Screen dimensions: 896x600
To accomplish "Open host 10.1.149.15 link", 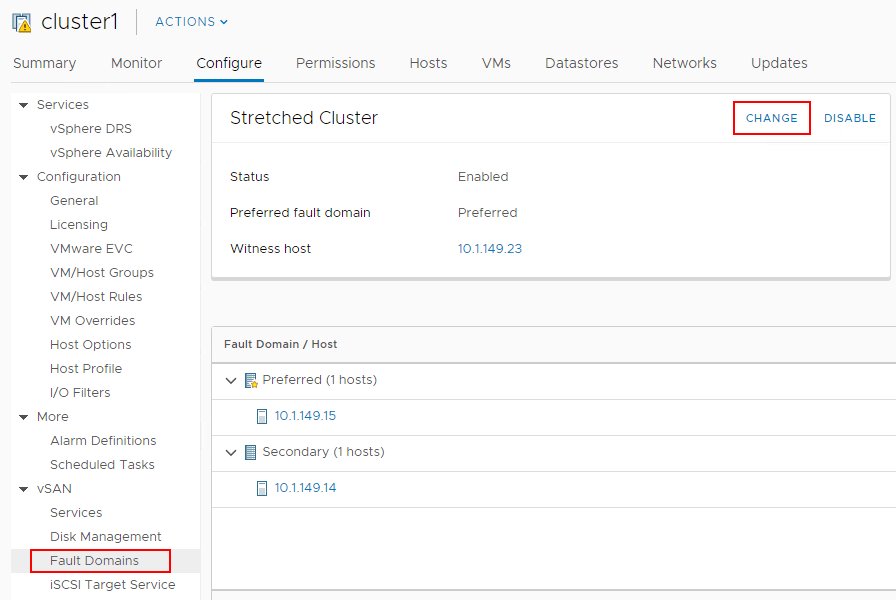I will 305,416.
